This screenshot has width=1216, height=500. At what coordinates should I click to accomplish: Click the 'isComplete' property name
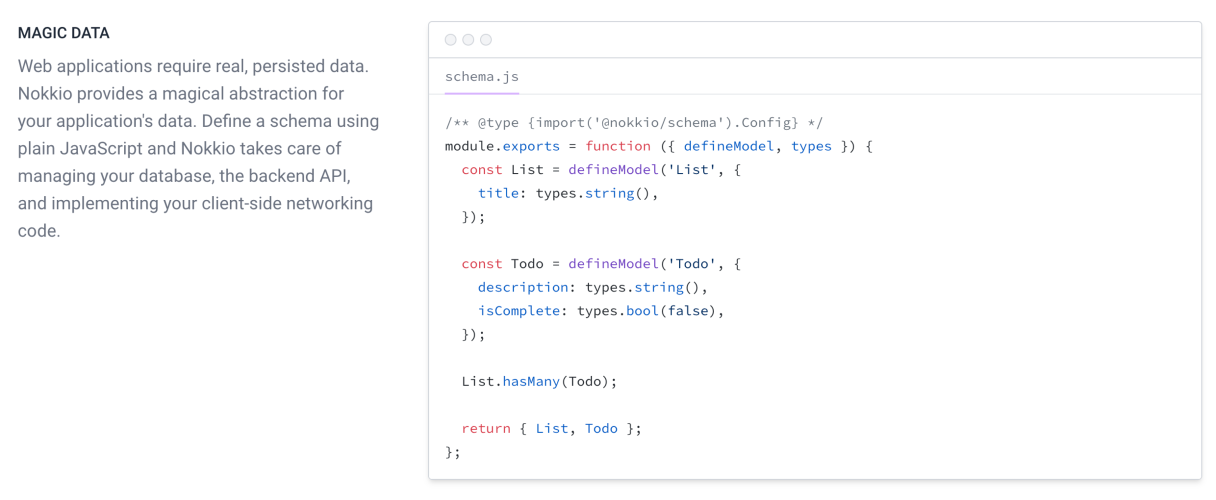(519, 311)
